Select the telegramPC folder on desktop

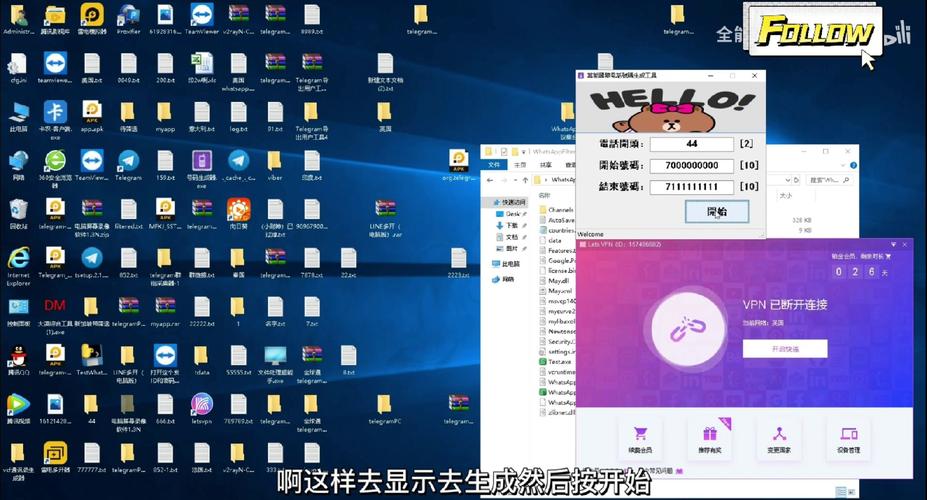pos(385,409)
